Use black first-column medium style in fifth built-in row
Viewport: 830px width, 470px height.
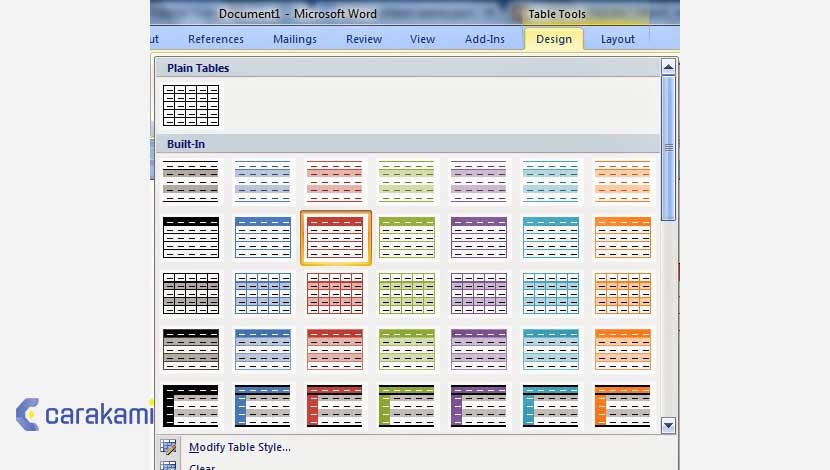pyautogui.click(x=191, y=406)
